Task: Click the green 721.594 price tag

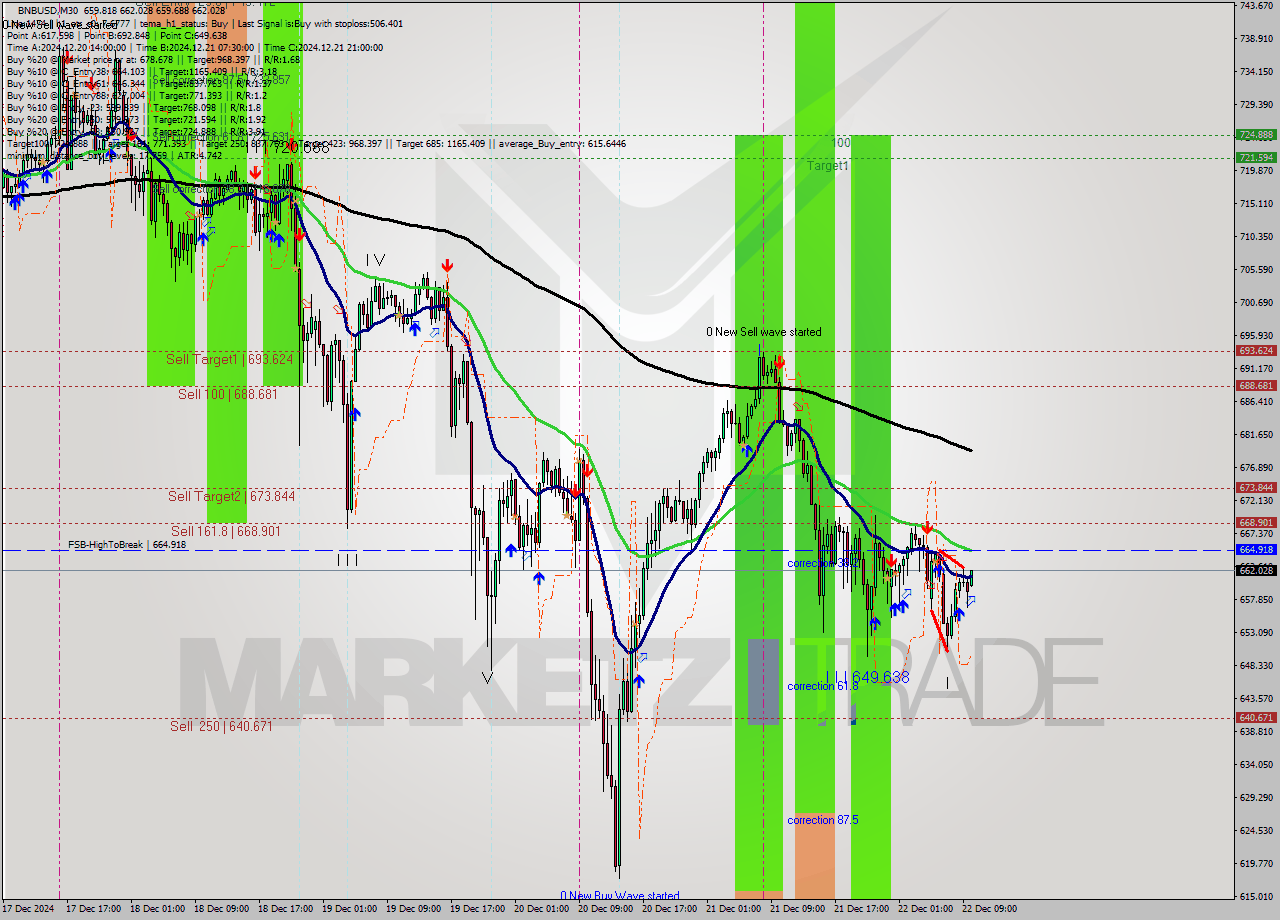Action: click(x=1256, y=157)
